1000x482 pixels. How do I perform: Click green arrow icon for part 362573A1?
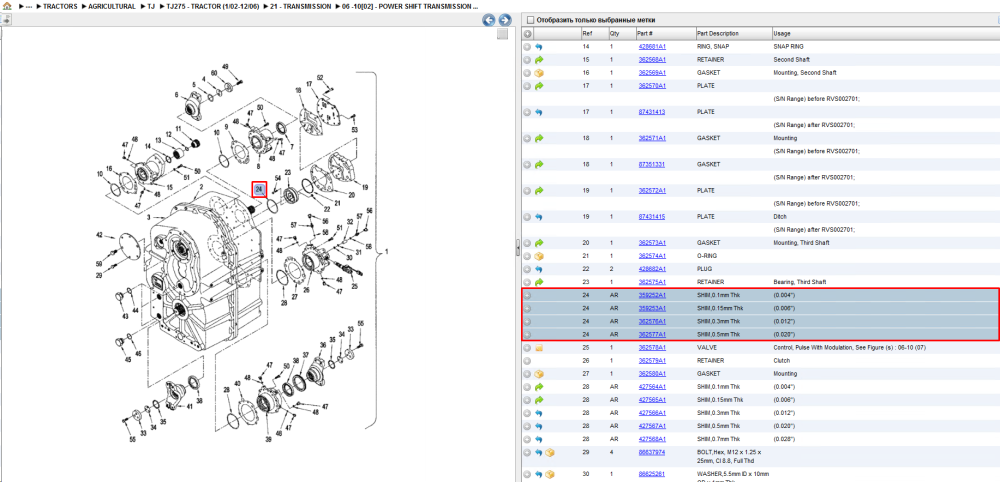tap(538, 243)
